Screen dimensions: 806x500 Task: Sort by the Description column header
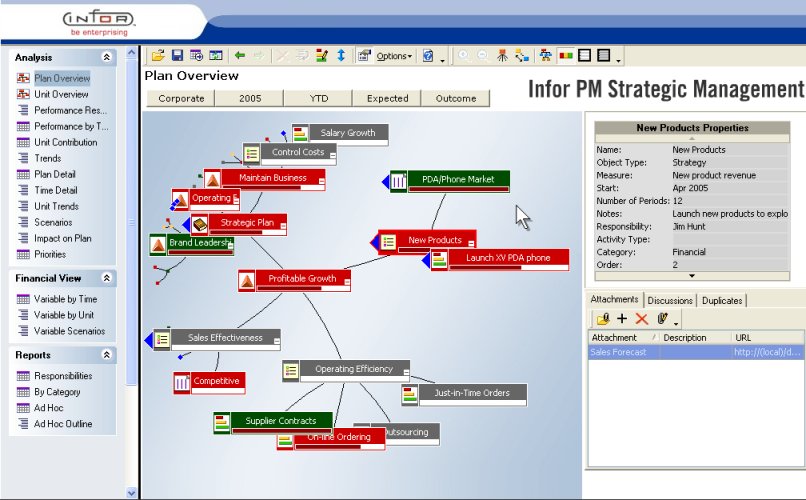tap(695, 338)
